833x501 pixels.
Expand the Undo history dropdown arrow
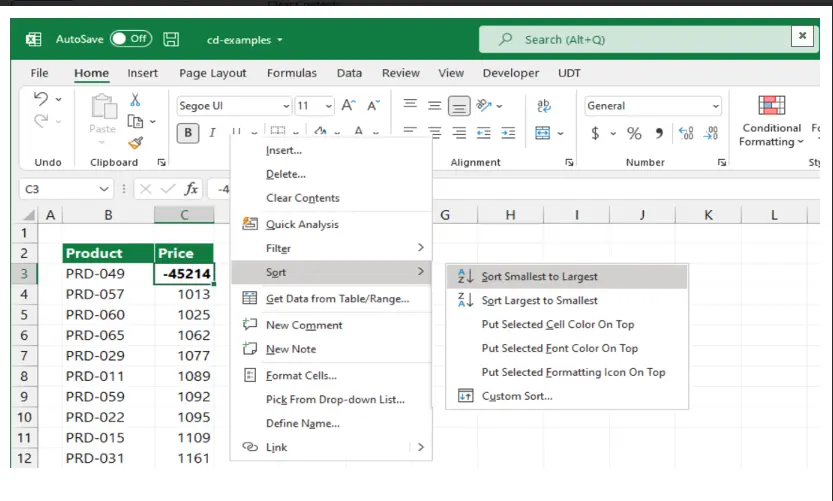[58, 99]
